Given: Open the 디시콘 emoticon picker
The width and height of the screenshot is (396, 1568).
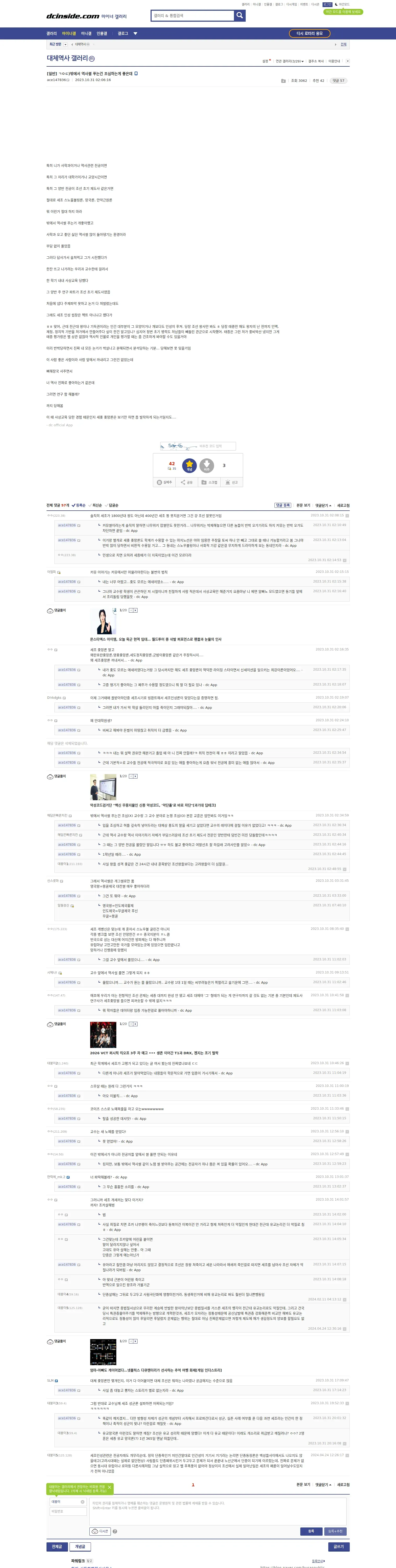Looking at the screenshot, I should 100,1531.
